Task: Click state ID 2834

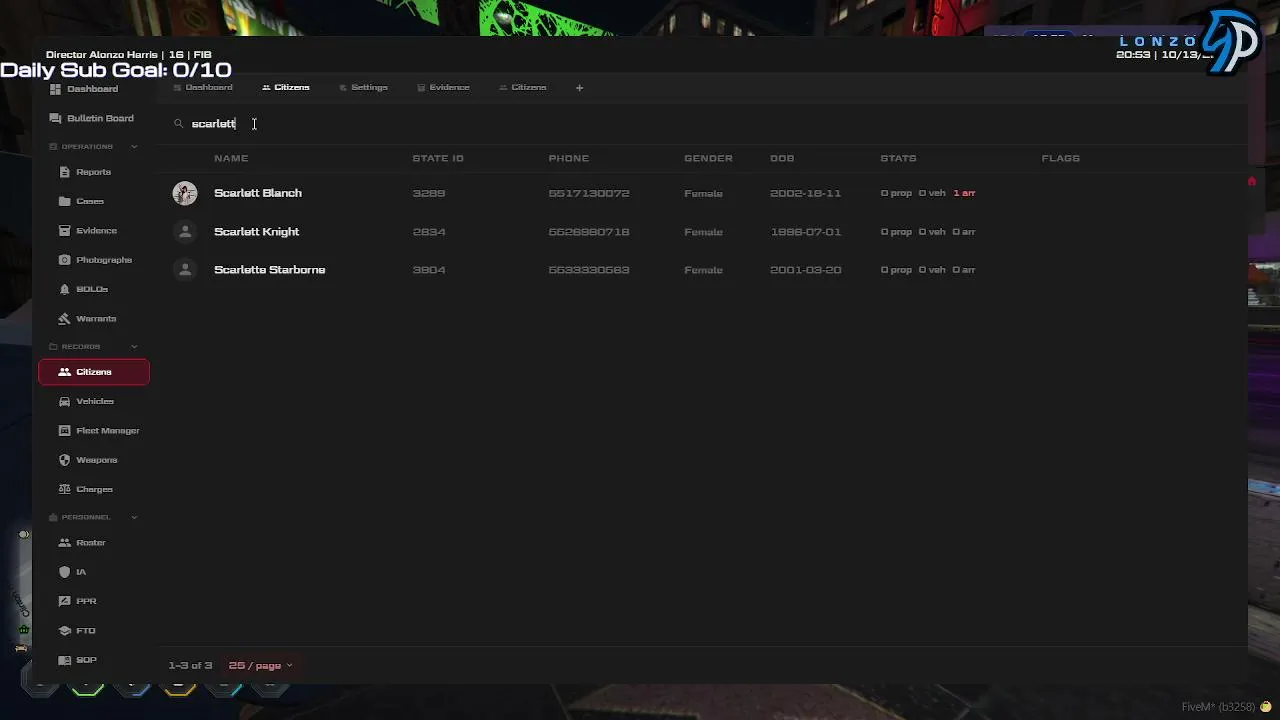Action: pos(429,232)
